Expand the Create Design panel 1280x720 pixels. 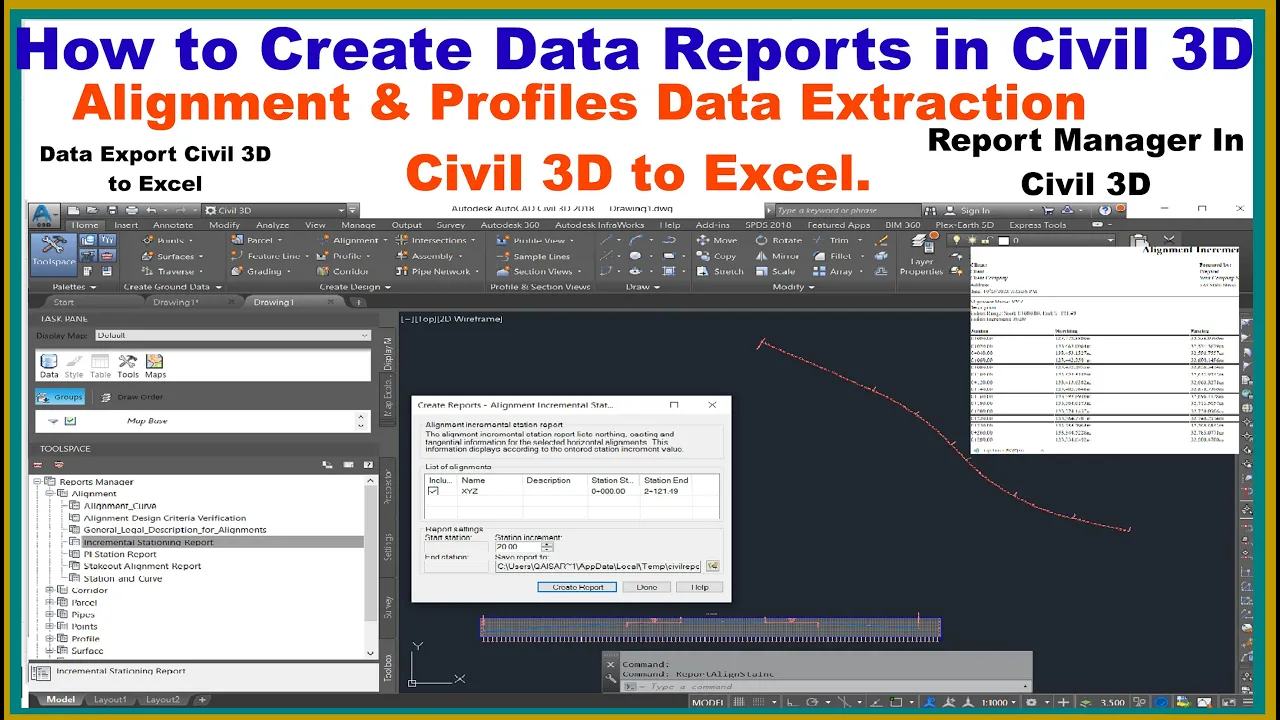354,287
